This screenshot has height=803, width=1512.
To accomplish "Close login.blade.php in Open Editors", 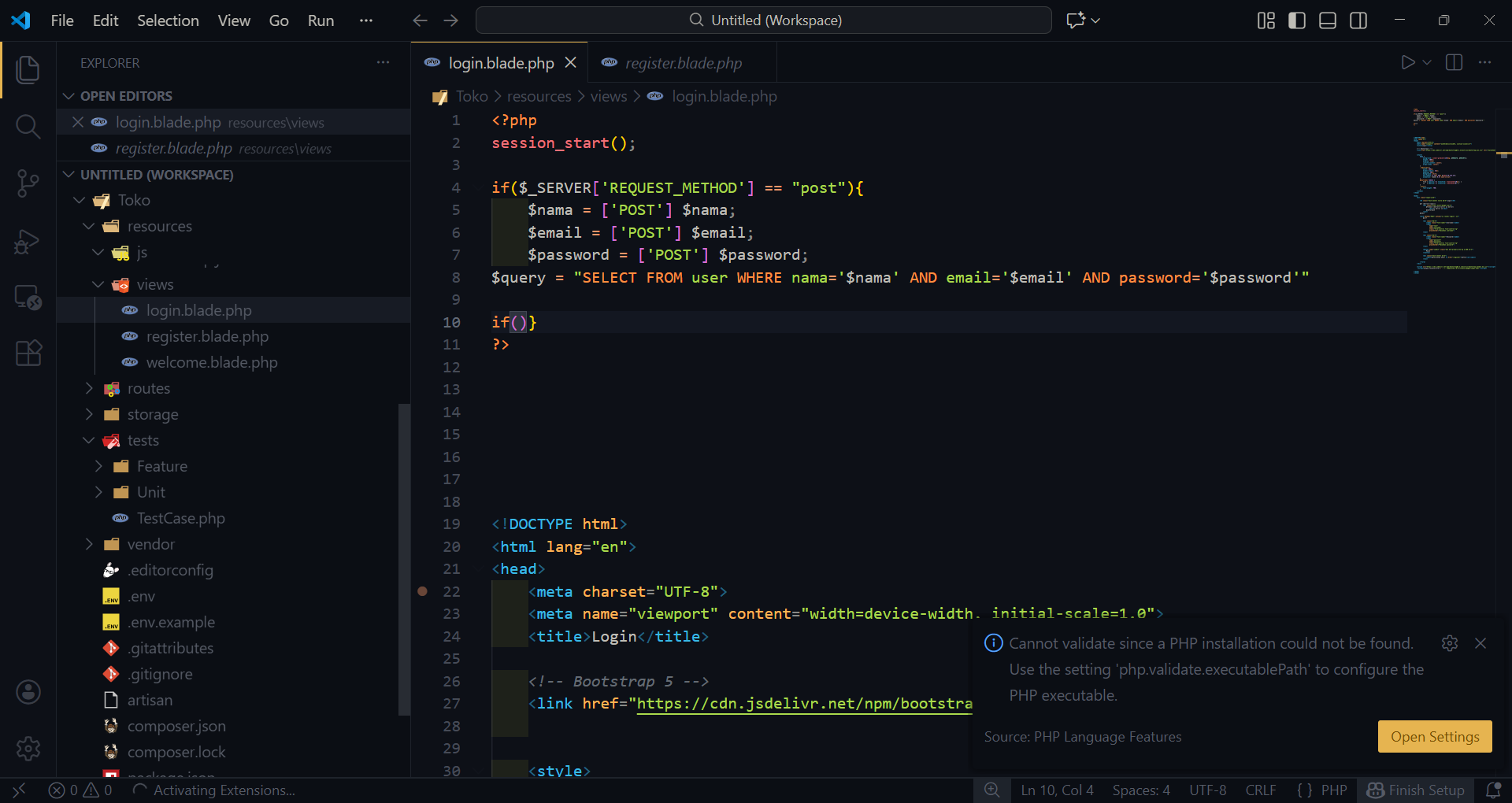I will pos(78,122).
